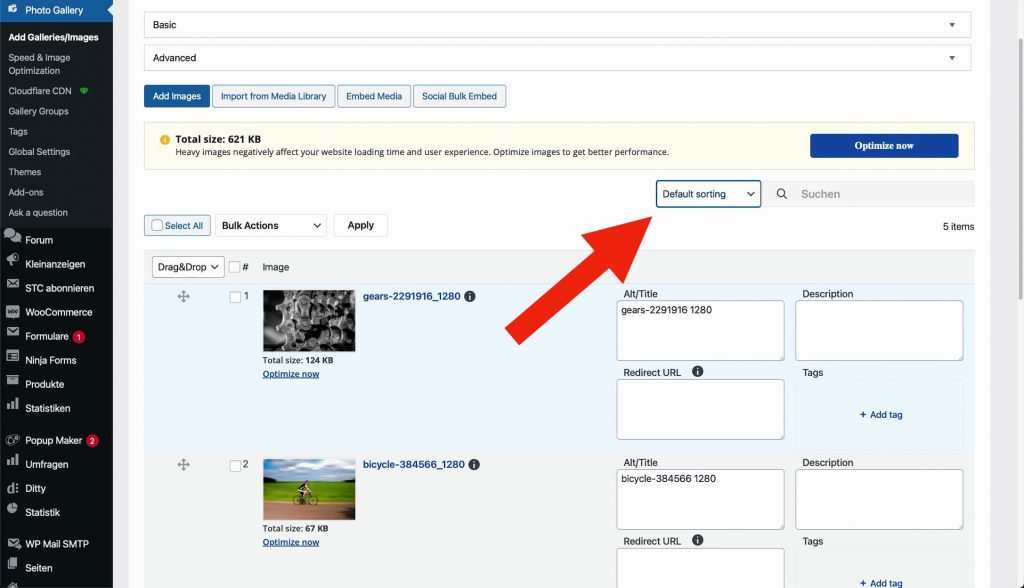This screenshot has width=1024, height=588.
Task: Tick the checkbox for image 1
Action: click(235, 297)
